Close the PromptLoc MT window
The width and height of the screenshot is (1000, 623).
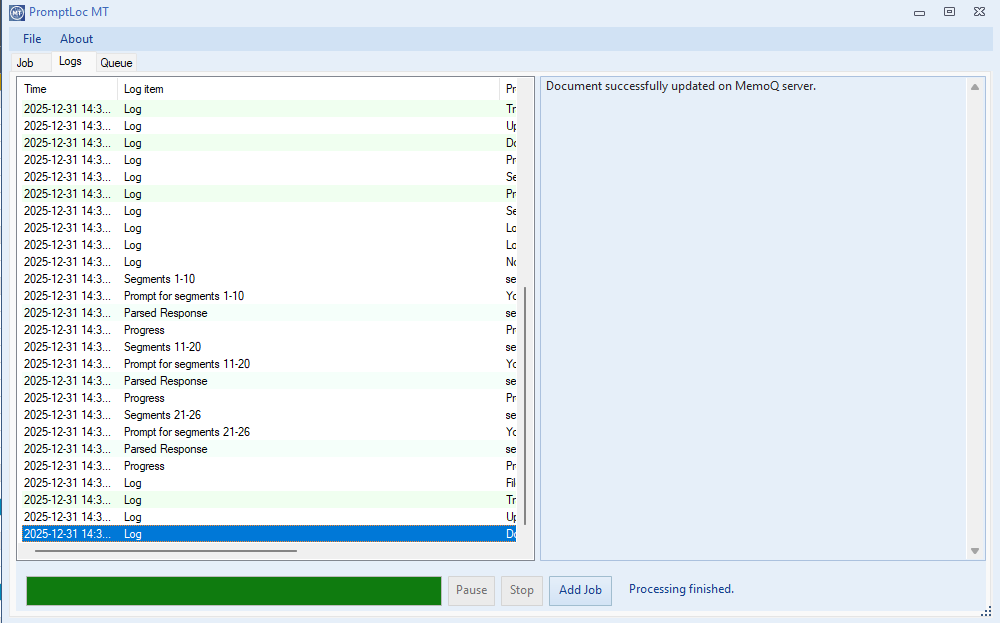979,12
